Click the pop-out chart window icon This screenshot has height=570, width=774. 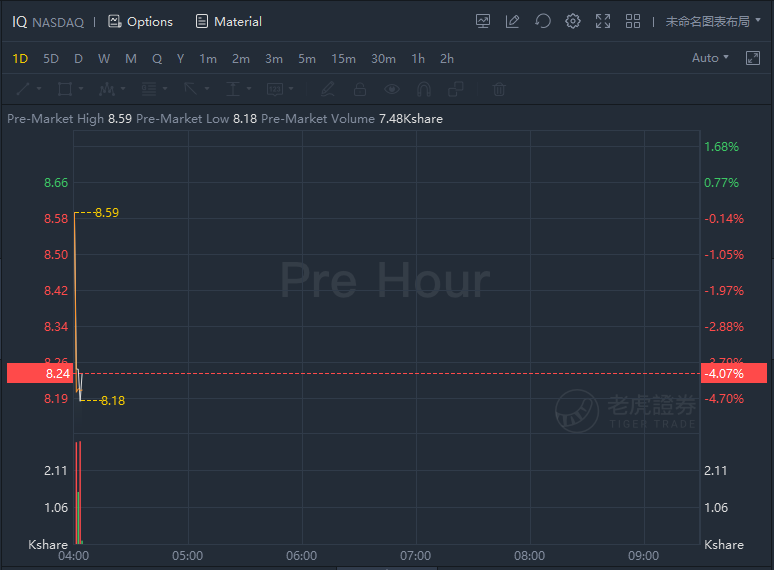pos(753,58)
